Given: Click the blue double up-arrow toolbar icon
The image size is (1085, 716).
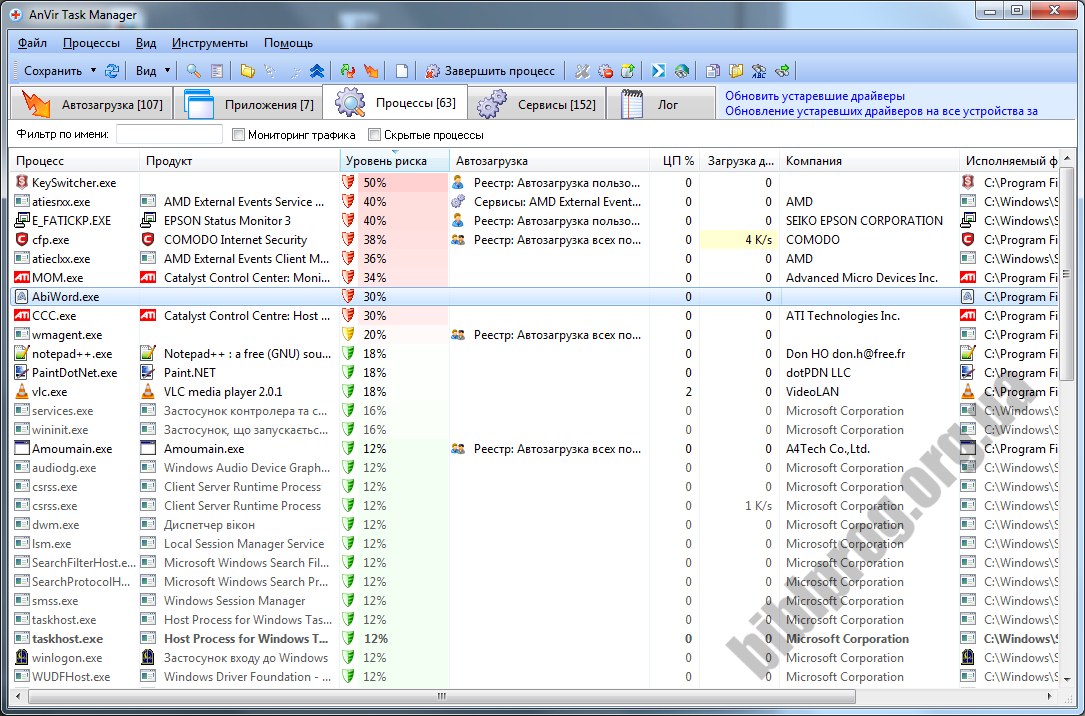Looking at the screenshot, I should tap(316, 71).
